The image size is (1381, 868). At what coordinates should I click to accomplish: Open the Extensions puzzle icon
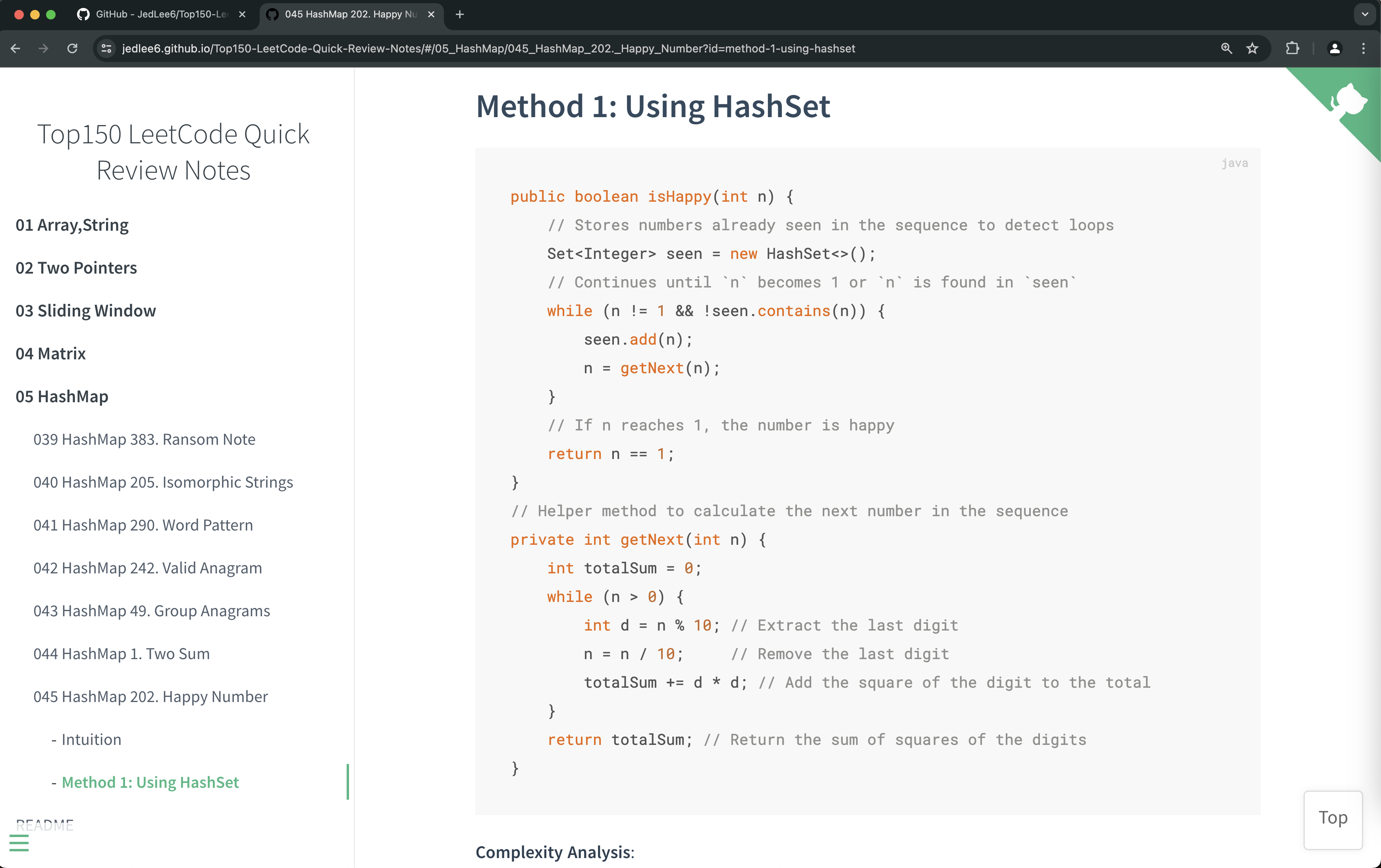pyautogui.click(x=1292, y=49)
